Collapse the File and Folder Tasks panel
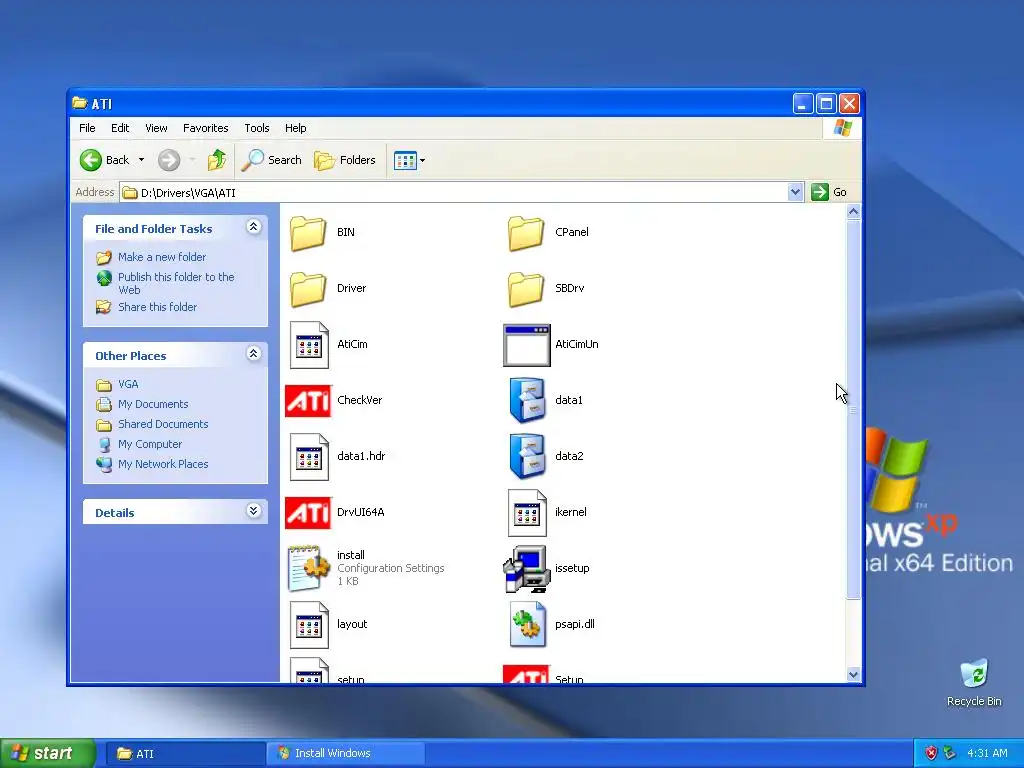Screen dimensions: 1024x768 tap(253, 227)
